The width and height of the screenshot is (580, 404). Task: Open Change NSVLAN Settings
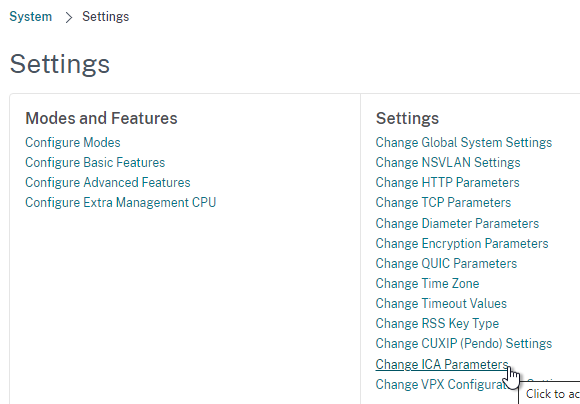click(x=448, y=162)
